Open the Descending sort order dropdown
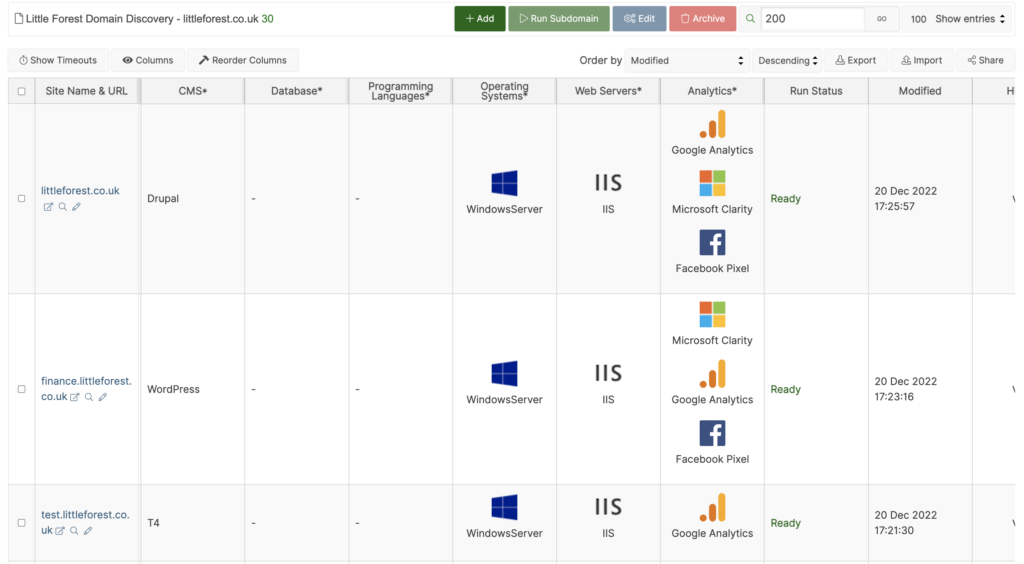 click(788, 60)
